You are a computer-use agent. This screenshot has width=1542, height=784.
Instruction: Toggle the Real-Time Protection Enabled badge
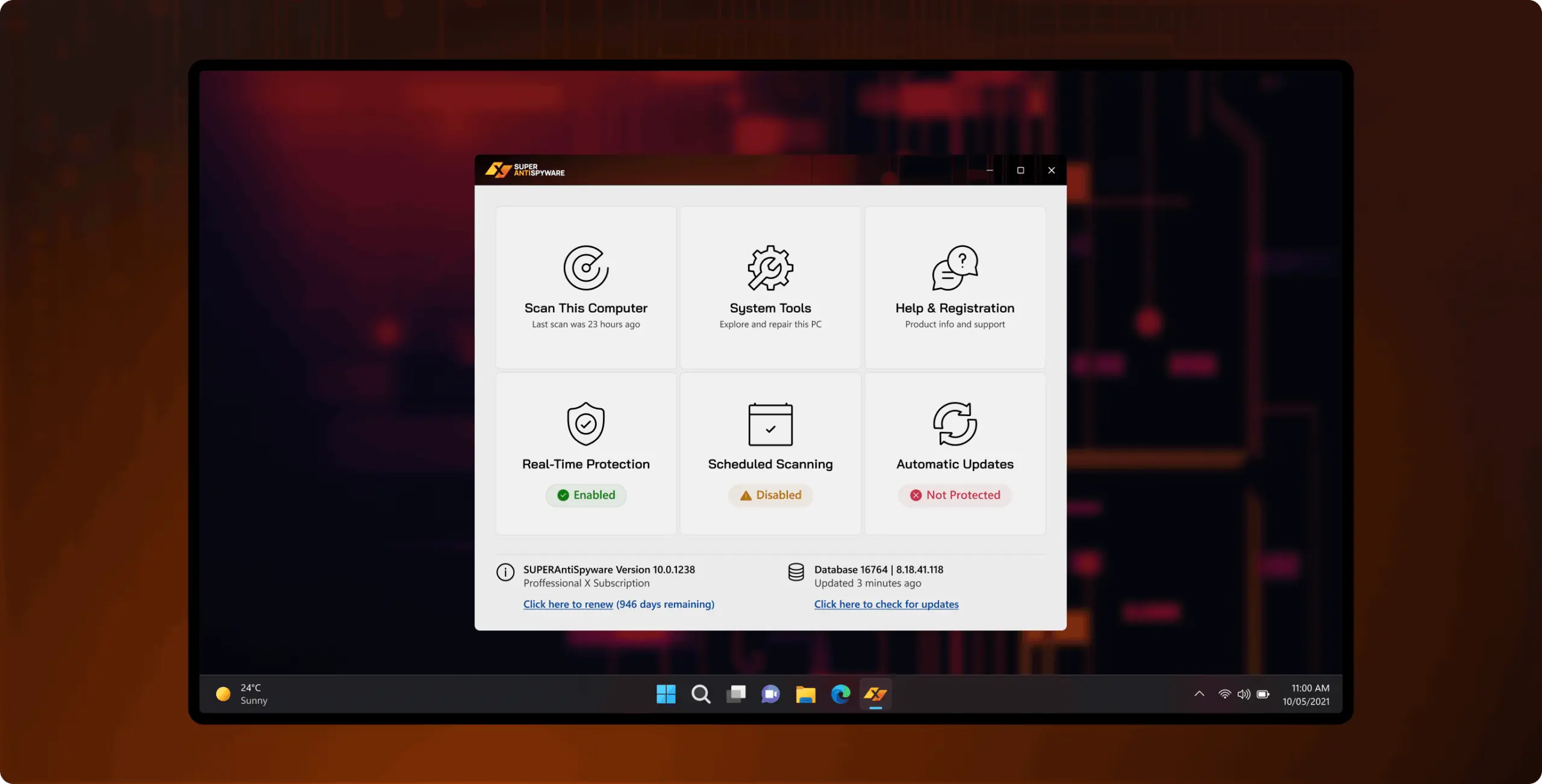[585, 495]
